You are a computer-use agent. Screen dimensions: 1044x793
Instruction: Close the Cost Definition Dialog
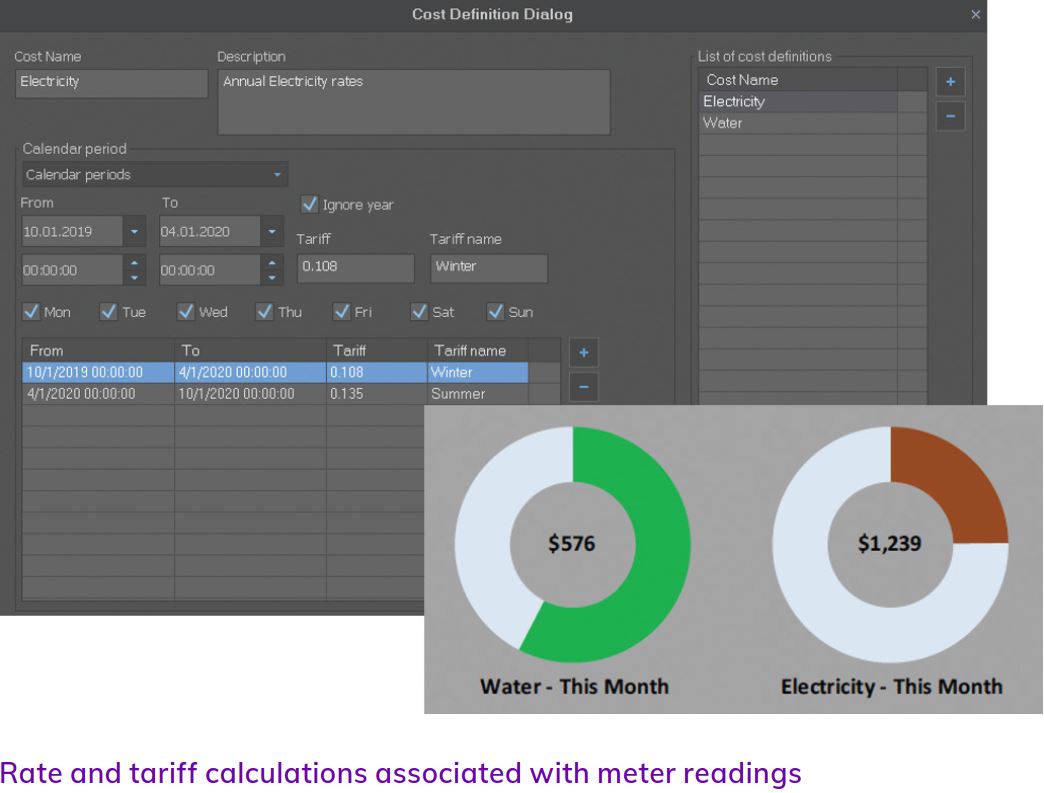(x=976, y=15)
